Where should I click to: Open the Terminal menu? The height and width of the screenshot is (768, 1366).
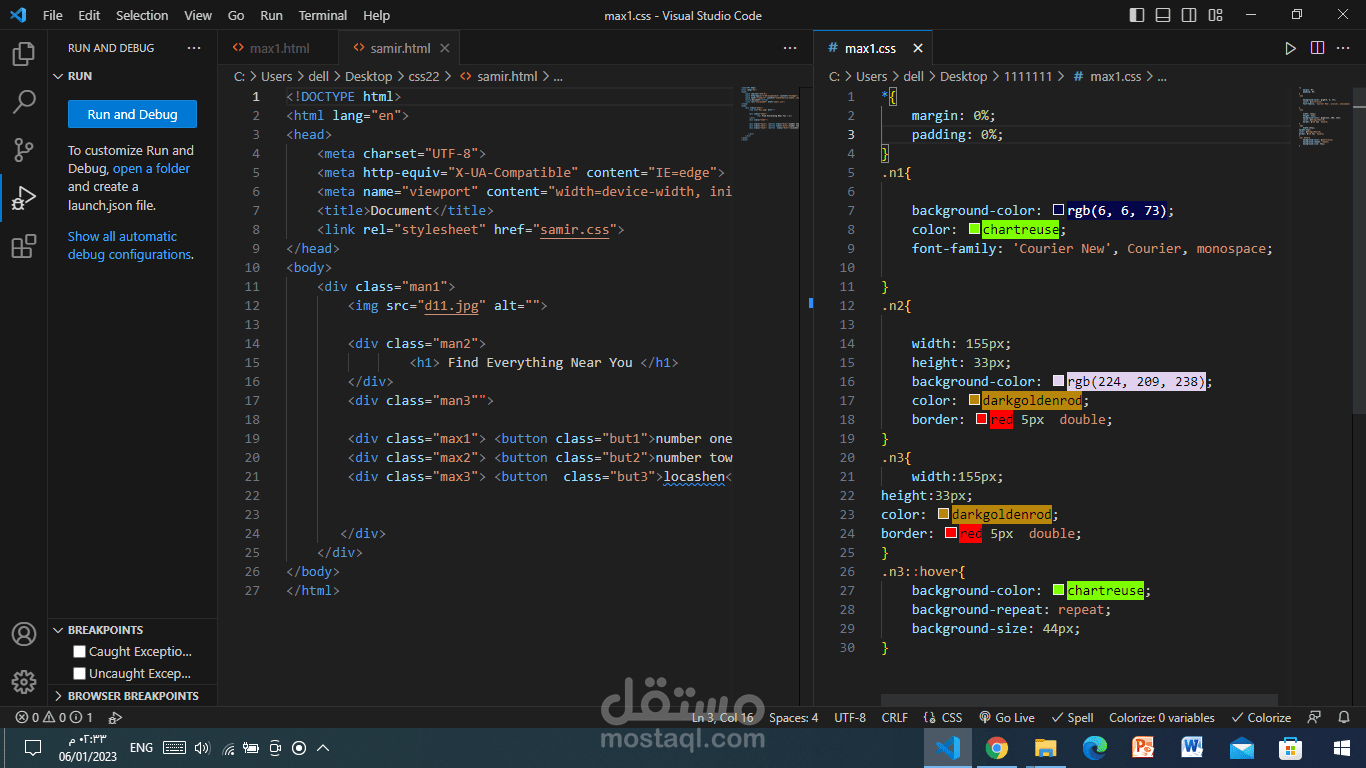tap(323, 15)
